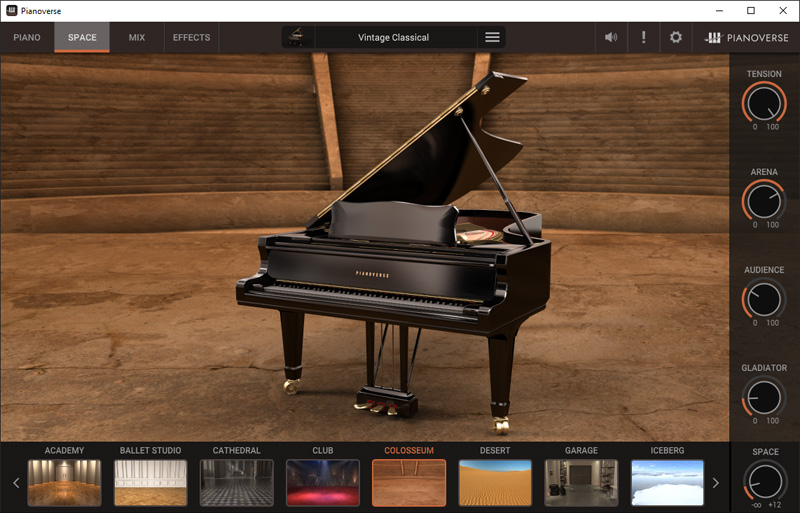Open the Vintage Classical preset selector
The width and height of the screenshot is (800, 513).
[393, 38]
